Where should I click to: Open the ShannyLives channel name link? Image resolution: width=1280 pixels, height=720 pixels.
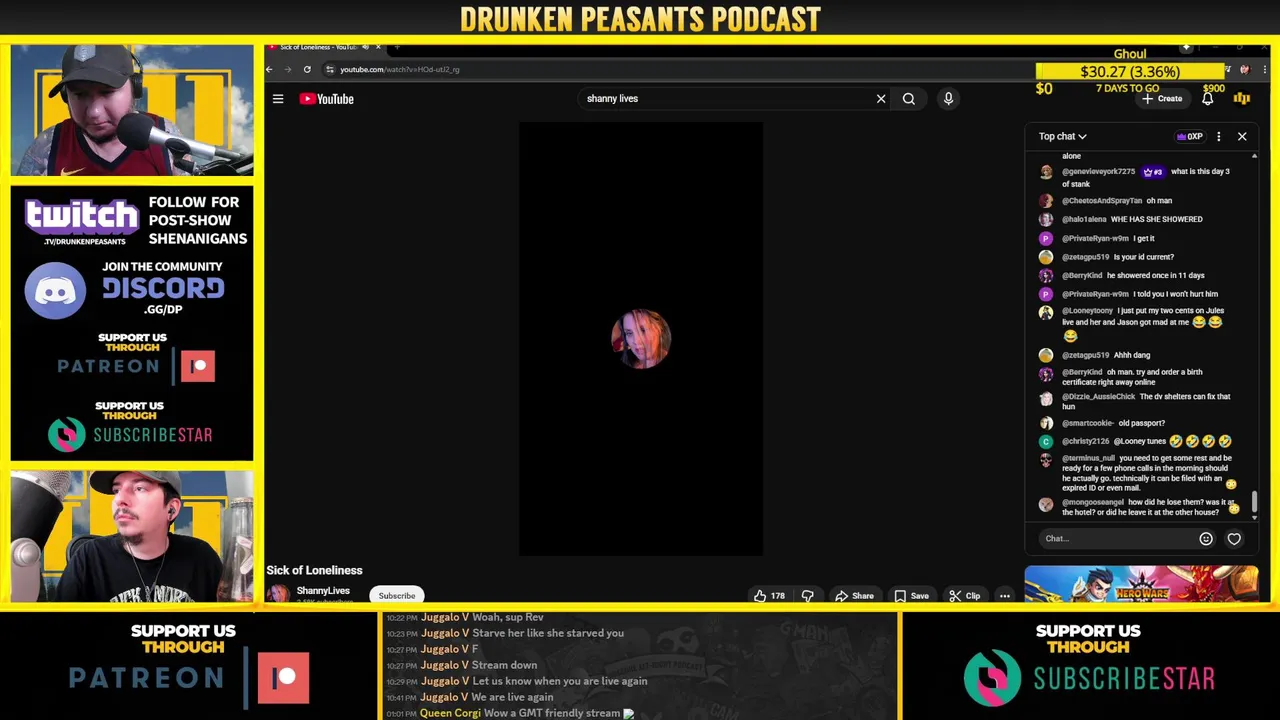[x=323, y=591]
